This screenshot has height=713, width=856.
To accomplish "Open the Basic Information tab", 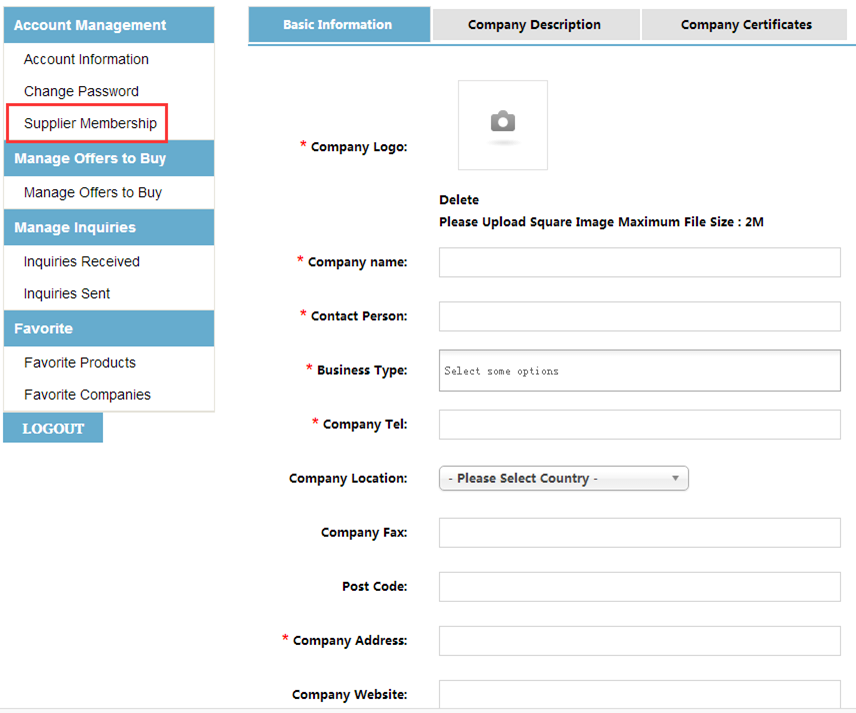I will (339, 25).
